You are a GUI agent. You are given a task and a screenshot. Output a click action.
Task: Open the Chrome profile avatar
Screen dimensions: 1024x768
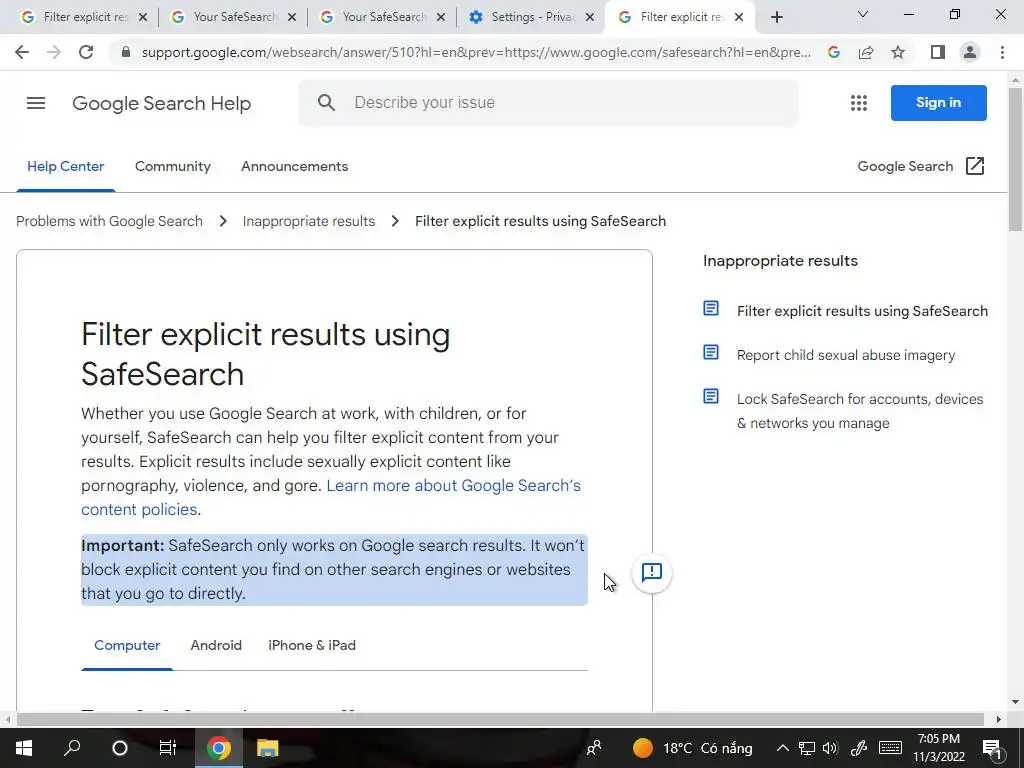coord(970,52)
